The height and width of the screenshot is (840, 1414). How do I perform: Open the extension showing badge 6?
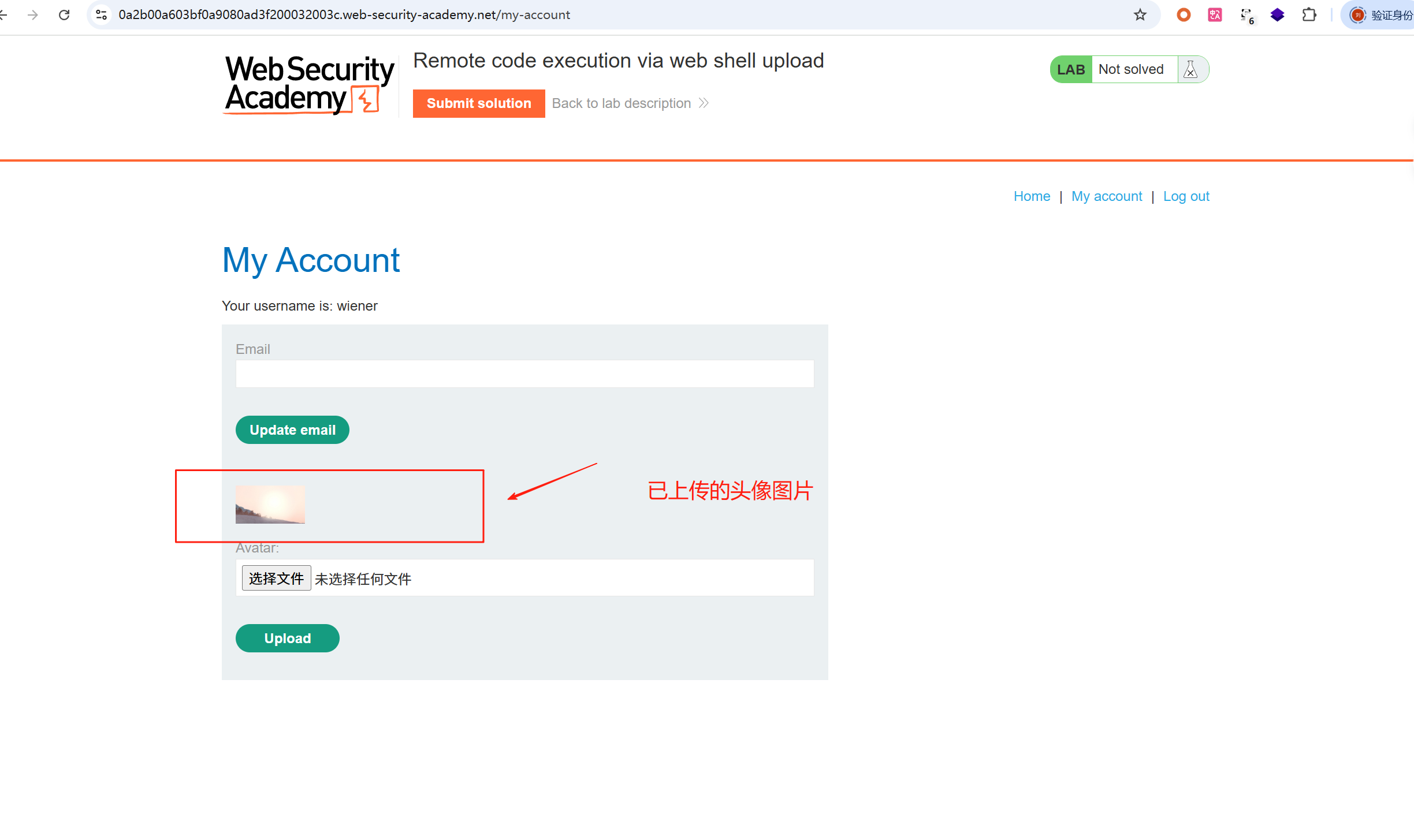(1246, 16)
